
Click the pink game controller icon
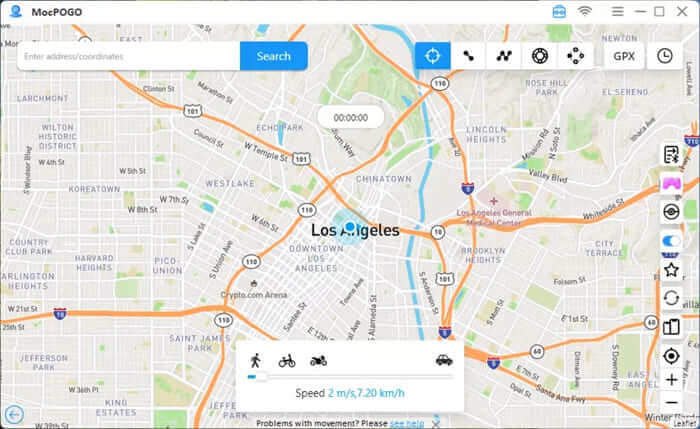[671, 183]
